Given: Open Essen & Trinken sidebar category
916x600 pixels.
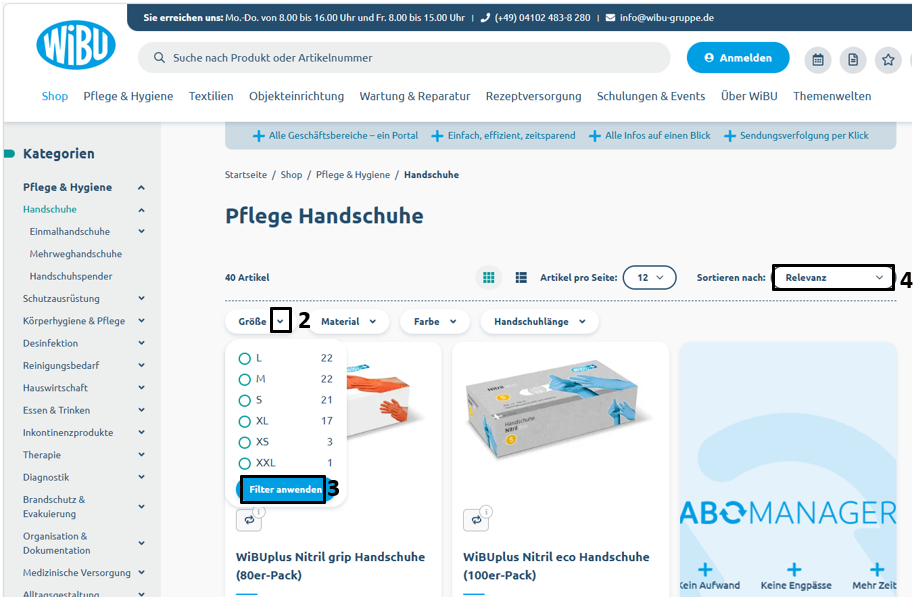Looking at the screenshot, I should pos(56,410).
